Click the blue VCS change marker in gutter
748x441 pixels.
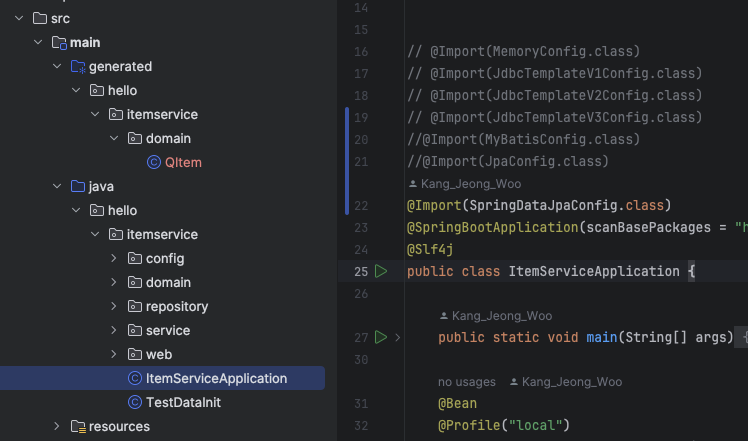point(347,161)
